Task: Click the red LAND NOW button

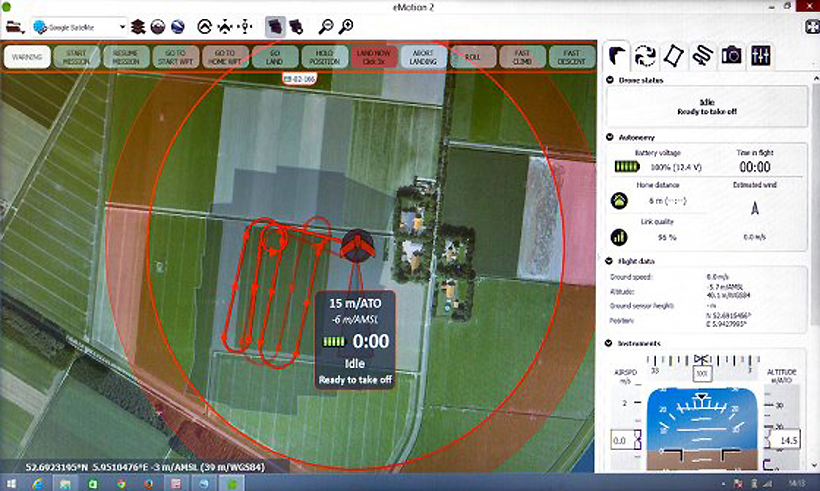Action: (375, 56)
